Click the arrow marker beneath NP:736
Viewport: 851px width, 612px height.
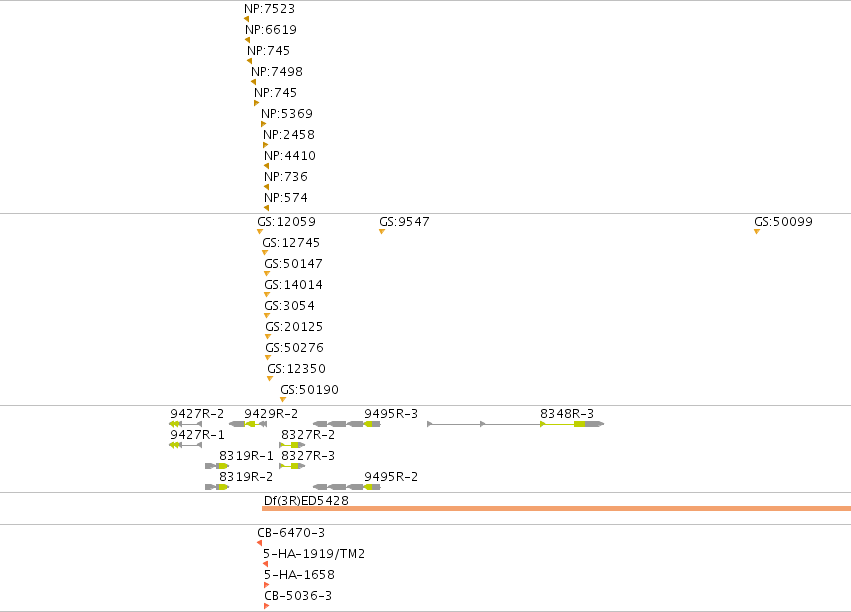(x=266, y=187)
